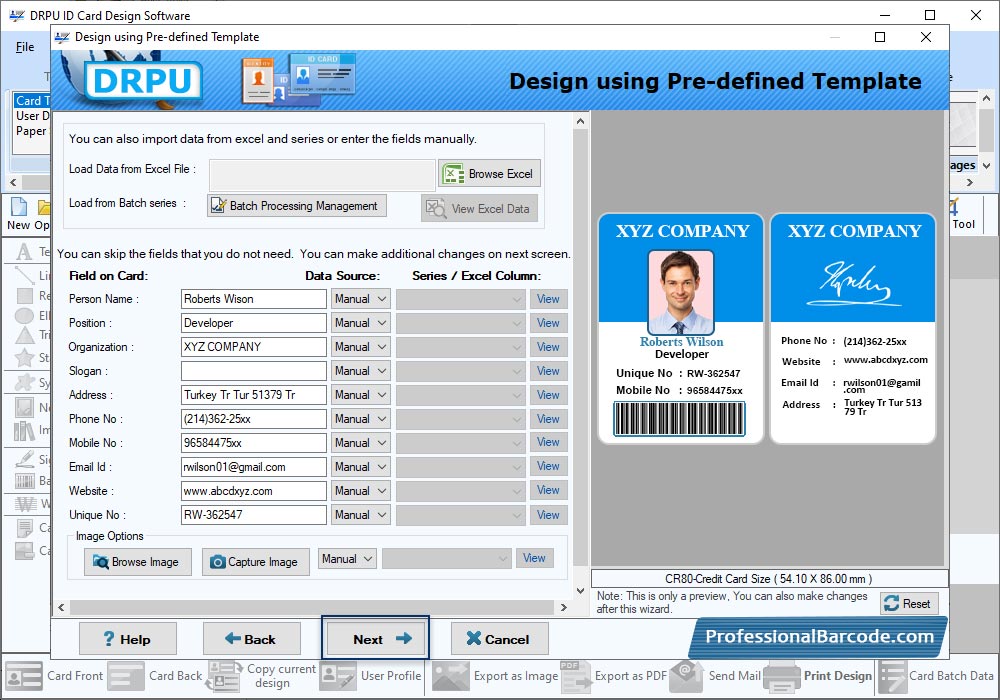Click Phone No input field
1000x700 pixels.
[253, 419]
